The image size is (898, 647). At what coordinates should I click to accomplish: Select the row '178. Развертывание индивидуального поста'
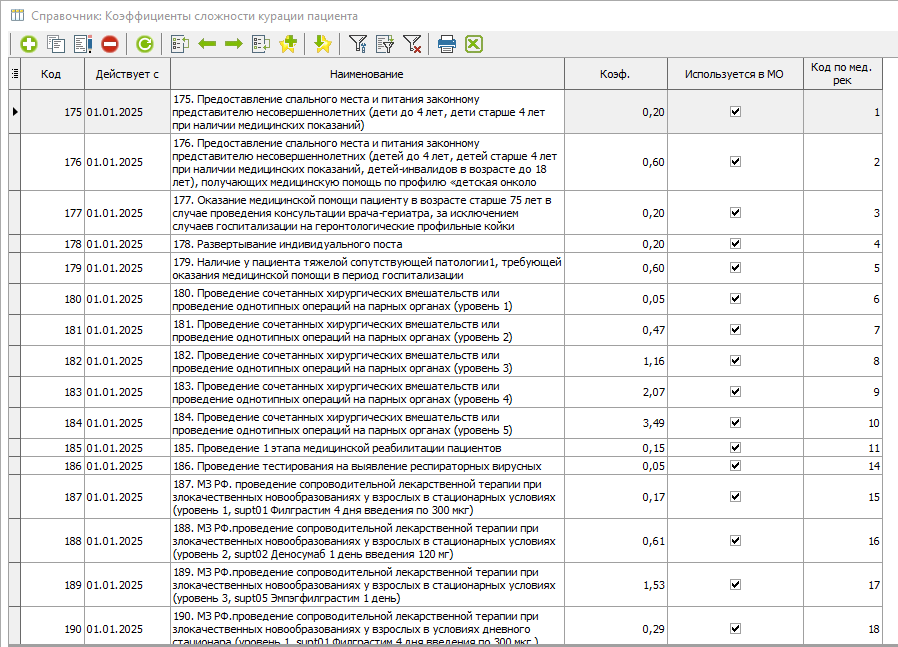pos(366,244)
